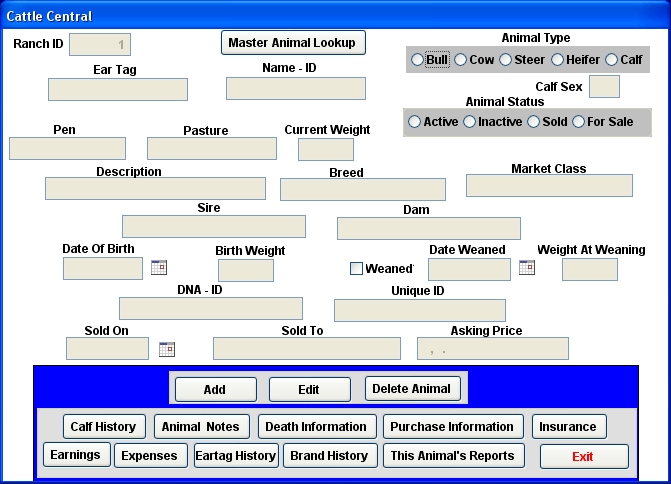Mark animal status as For Sale
The width and height of the screenshot is (671, 484).
pos(579,122)
